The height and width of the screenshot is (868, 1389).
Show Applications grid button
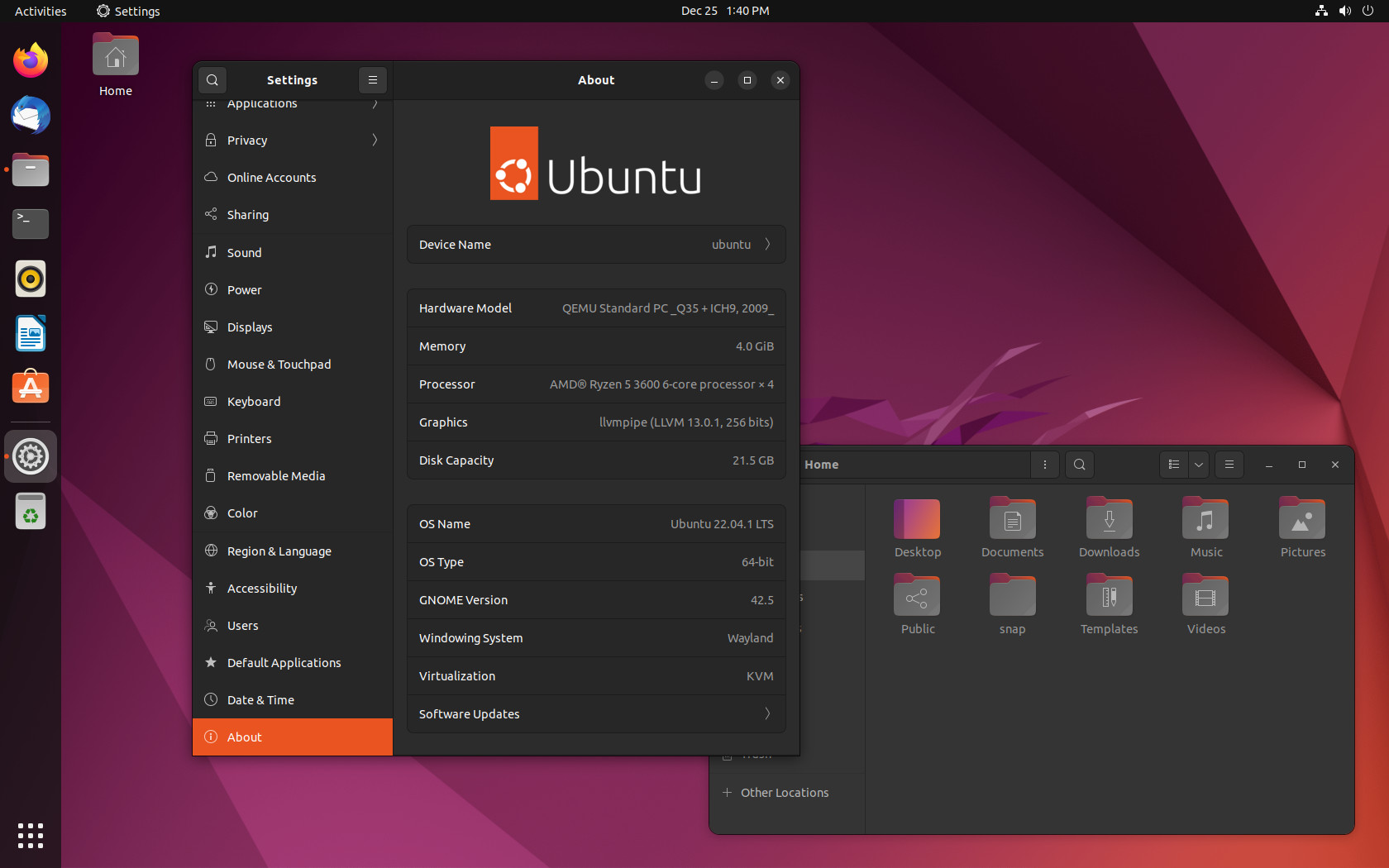coord(31,836)
